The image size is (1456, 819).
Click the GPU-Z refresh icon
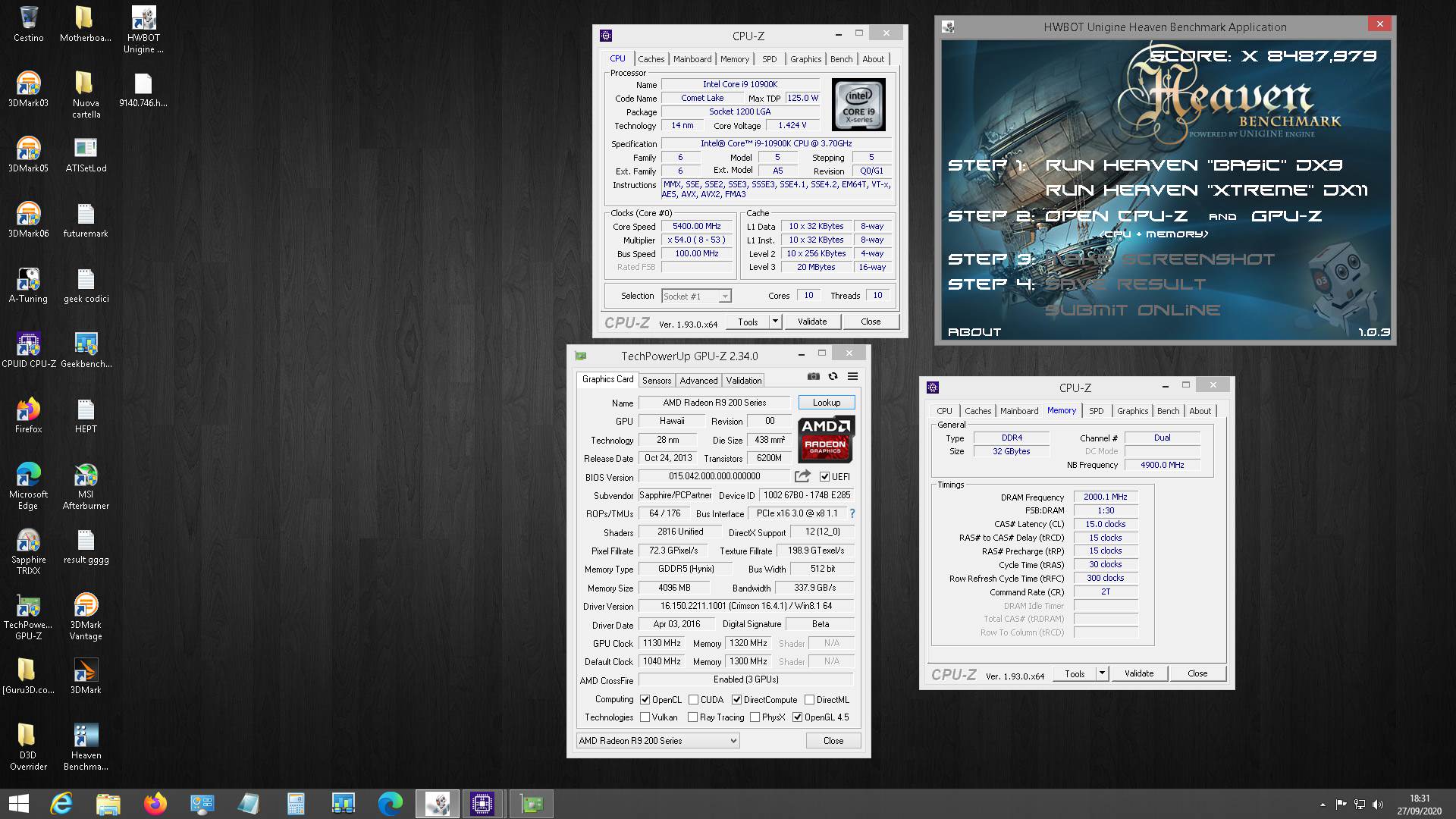833,376
